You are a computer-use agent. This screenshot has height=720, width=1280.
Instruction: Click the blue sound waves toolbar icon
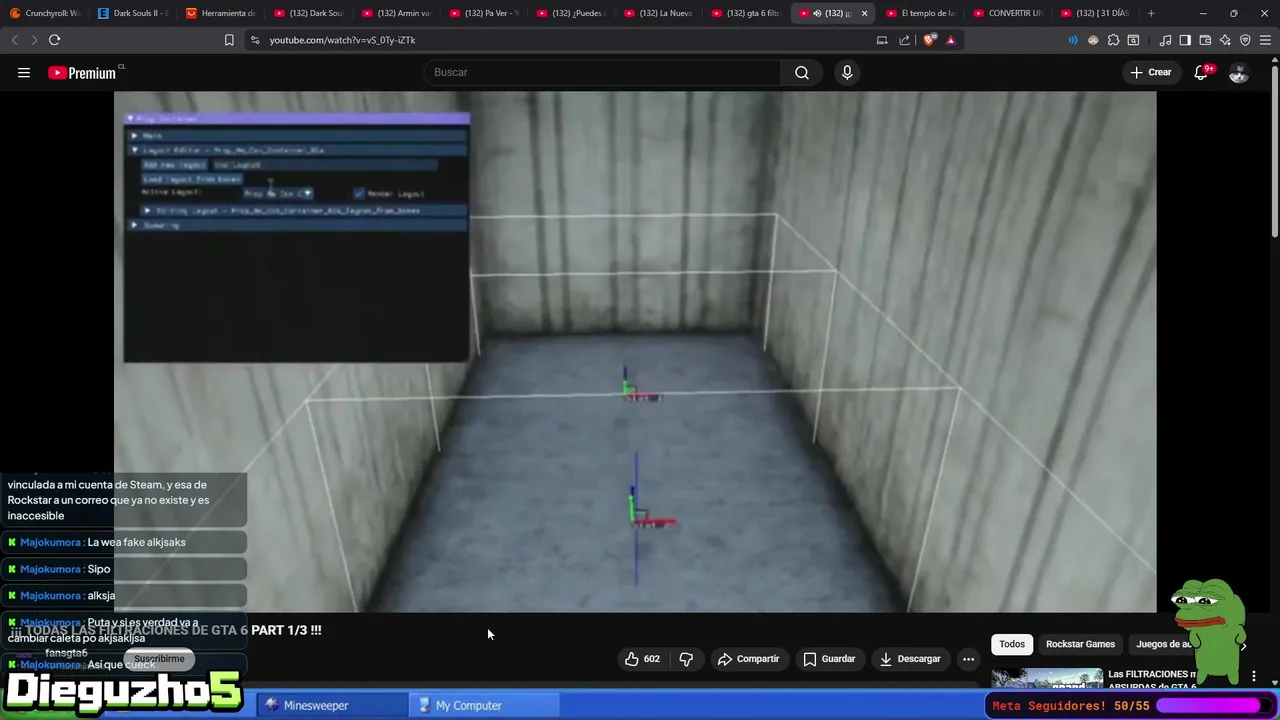[1073, 40]
